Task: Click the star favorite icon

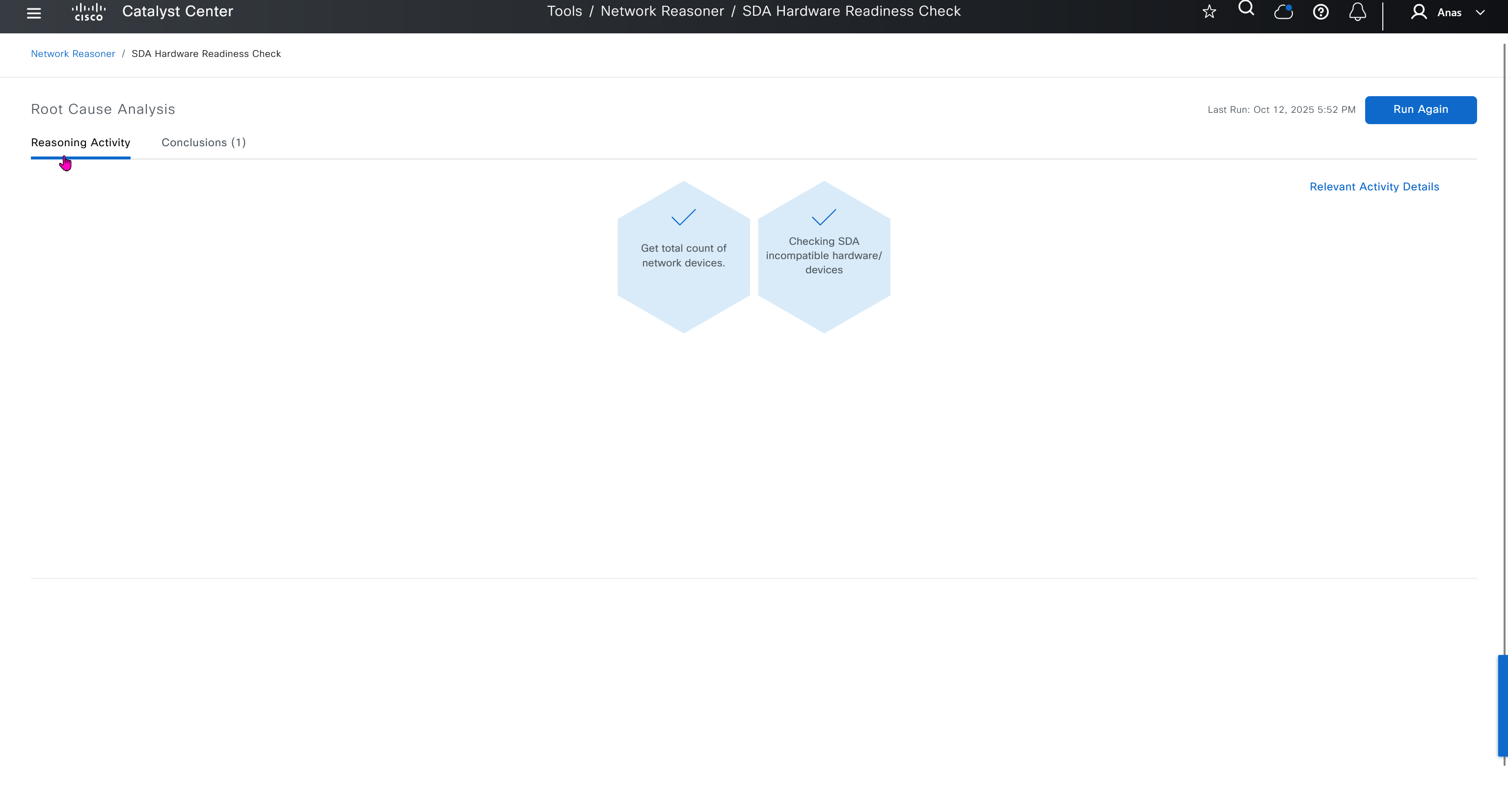Action: tap(1209, 12)
